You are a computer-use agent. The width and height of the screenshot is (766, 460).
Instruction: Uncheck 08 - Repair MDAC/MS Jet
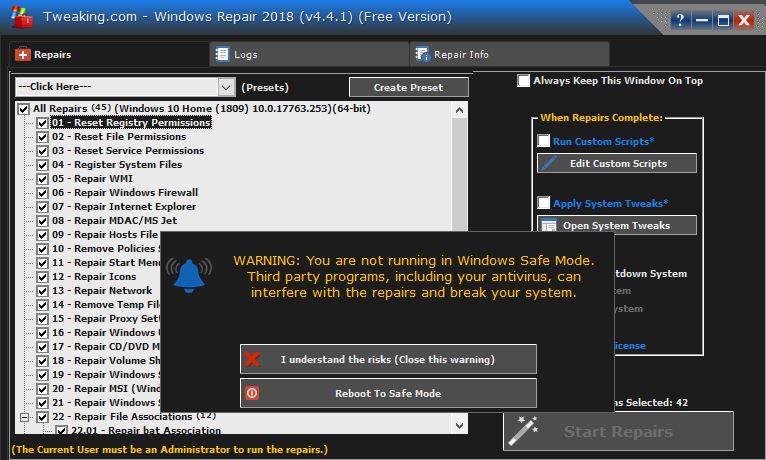(43, 221)
